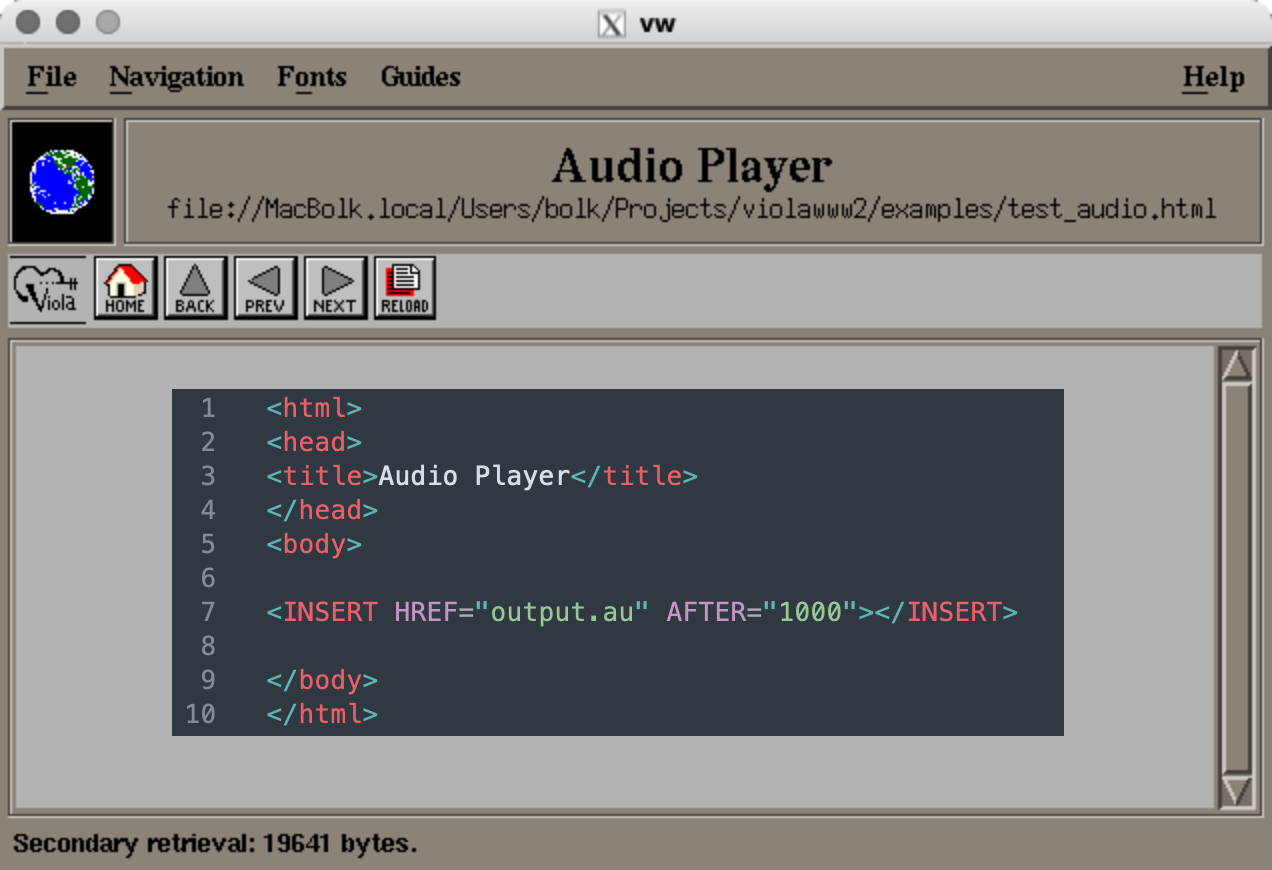Image resolution: width=1272 pixels, height=870 pixels.
Task: Go to the HOME page
Action: [x=125, y=288]
